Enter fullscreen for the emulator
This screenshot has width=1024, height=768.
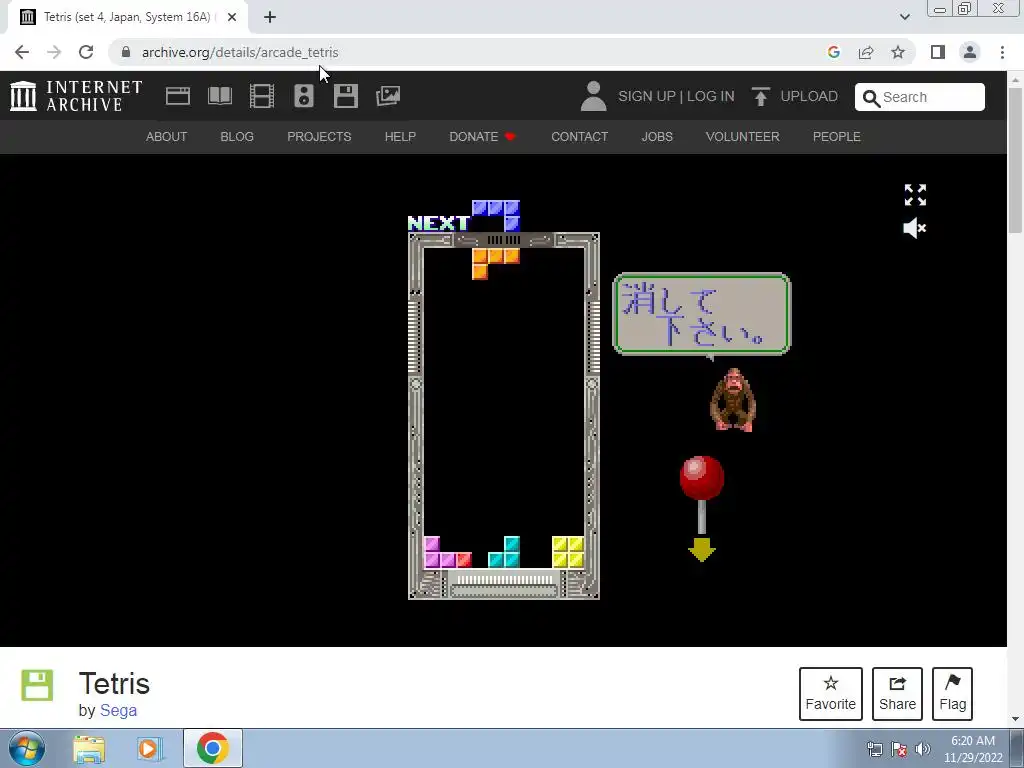915,195
